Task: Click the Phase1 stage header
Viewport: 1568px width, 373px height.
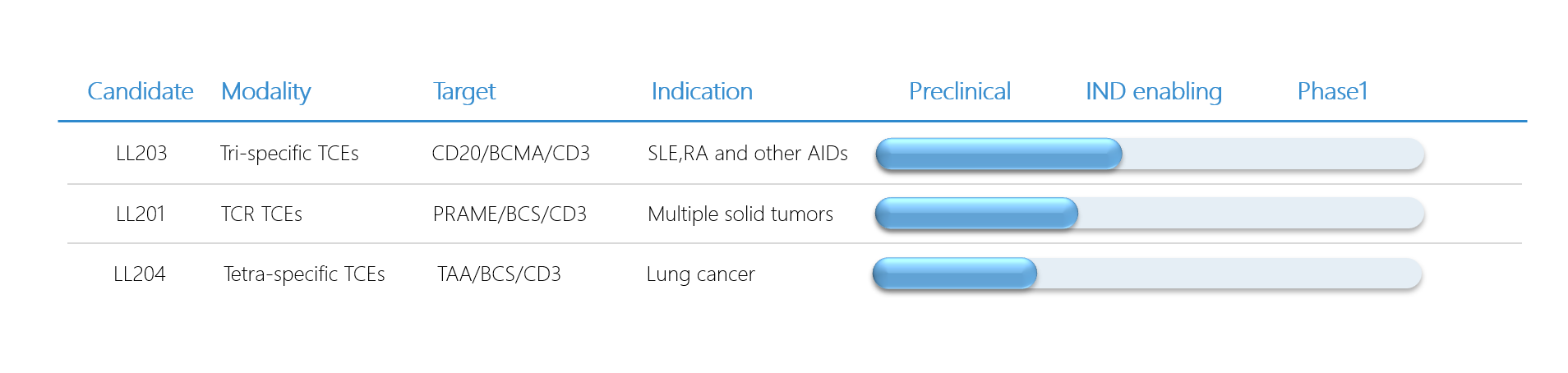Action: [1332, 91]
